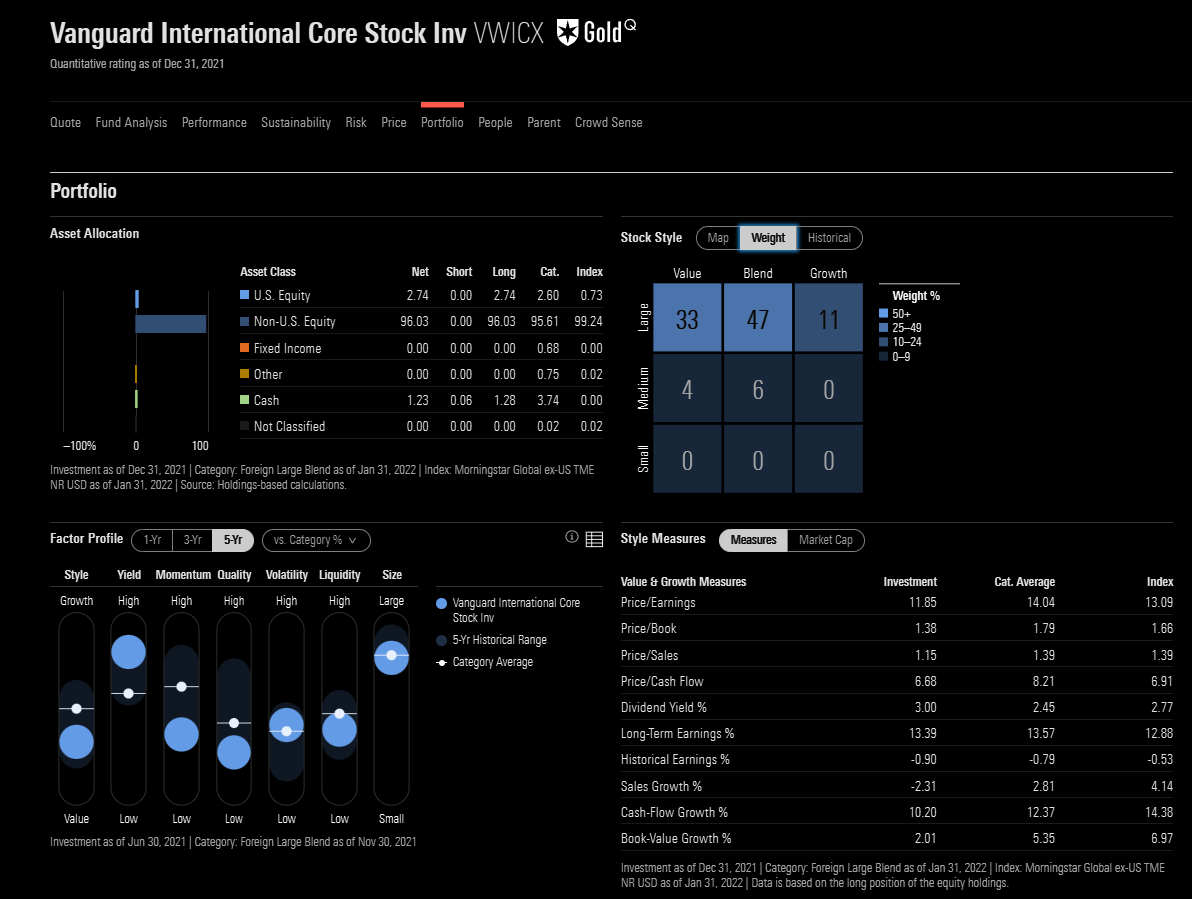Click the Morningstar Gold medalist badge icon

[x=567, y=33]
